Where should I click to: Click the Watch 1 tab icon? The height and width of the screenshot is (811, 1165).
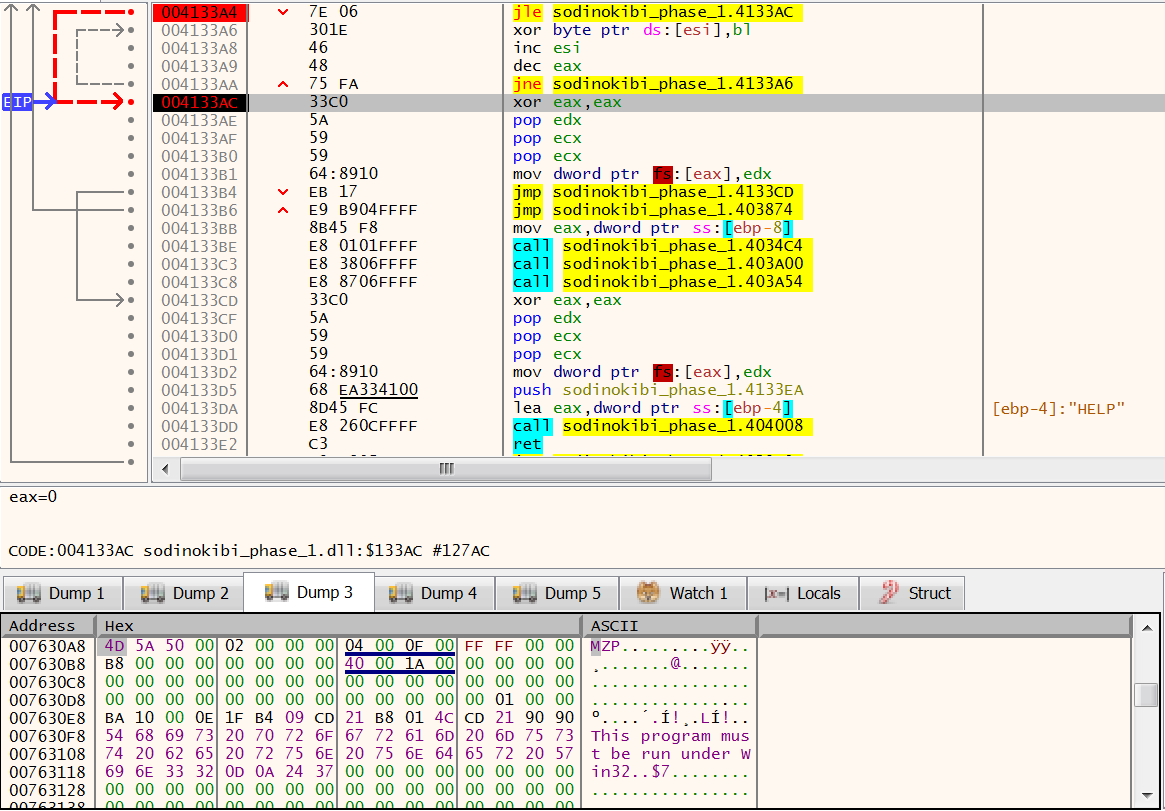(650, 593)
